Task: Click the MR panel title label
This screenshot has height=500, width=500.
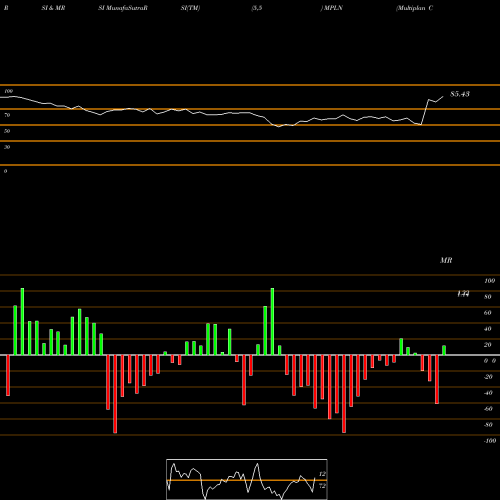Action: coord(446,260)
